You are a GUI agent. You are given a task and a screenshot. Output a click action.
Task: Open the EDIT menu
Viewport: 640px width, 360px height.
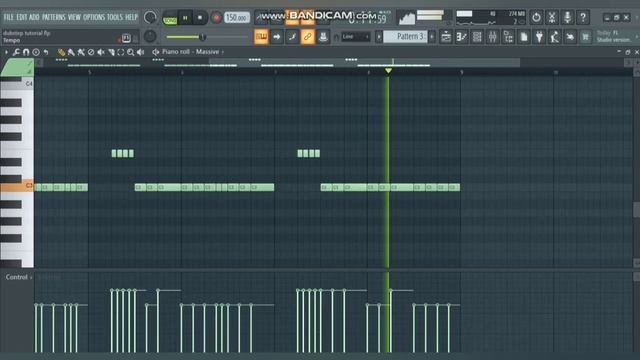(x=22, y=17)
